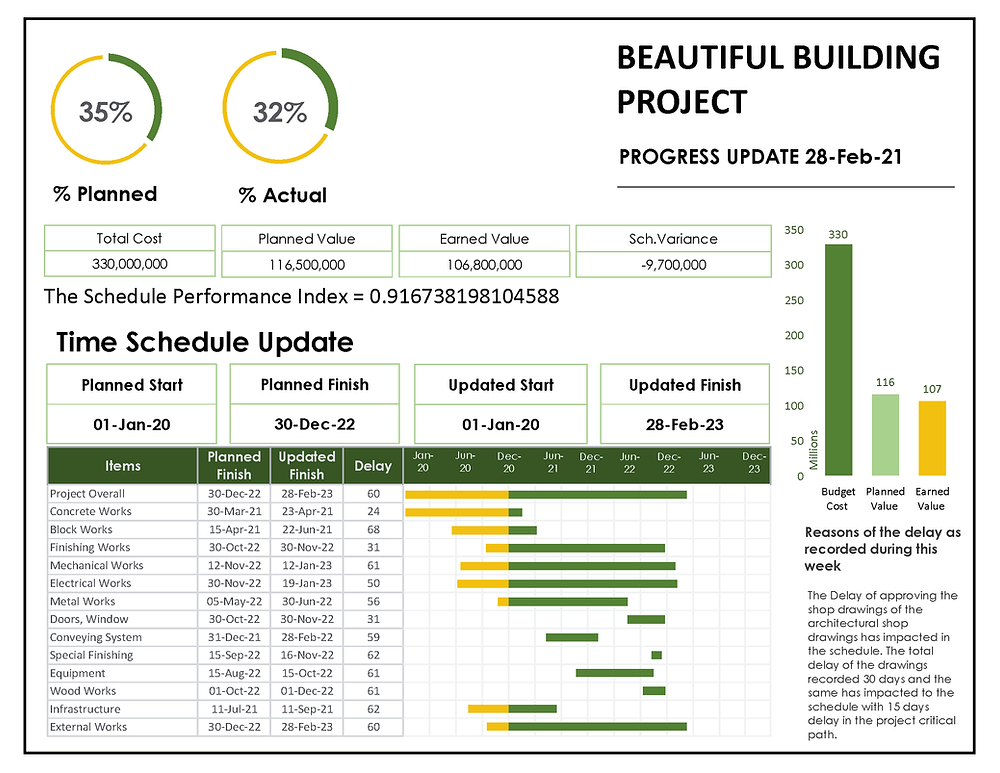
Task: Select the Planned Value card
Action: tap(306, 251)
